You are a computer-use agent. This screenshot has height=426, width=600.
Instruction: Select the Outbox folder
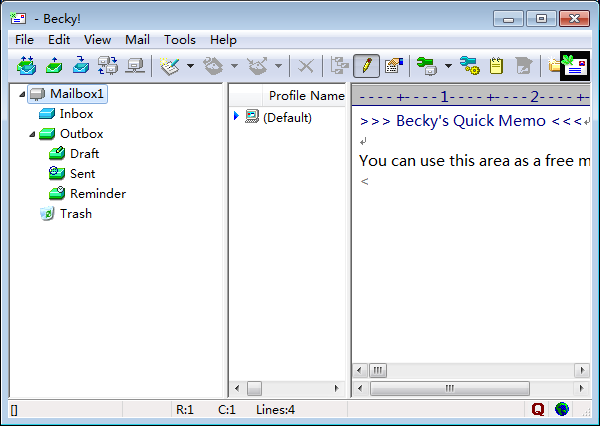coord(82,134)
